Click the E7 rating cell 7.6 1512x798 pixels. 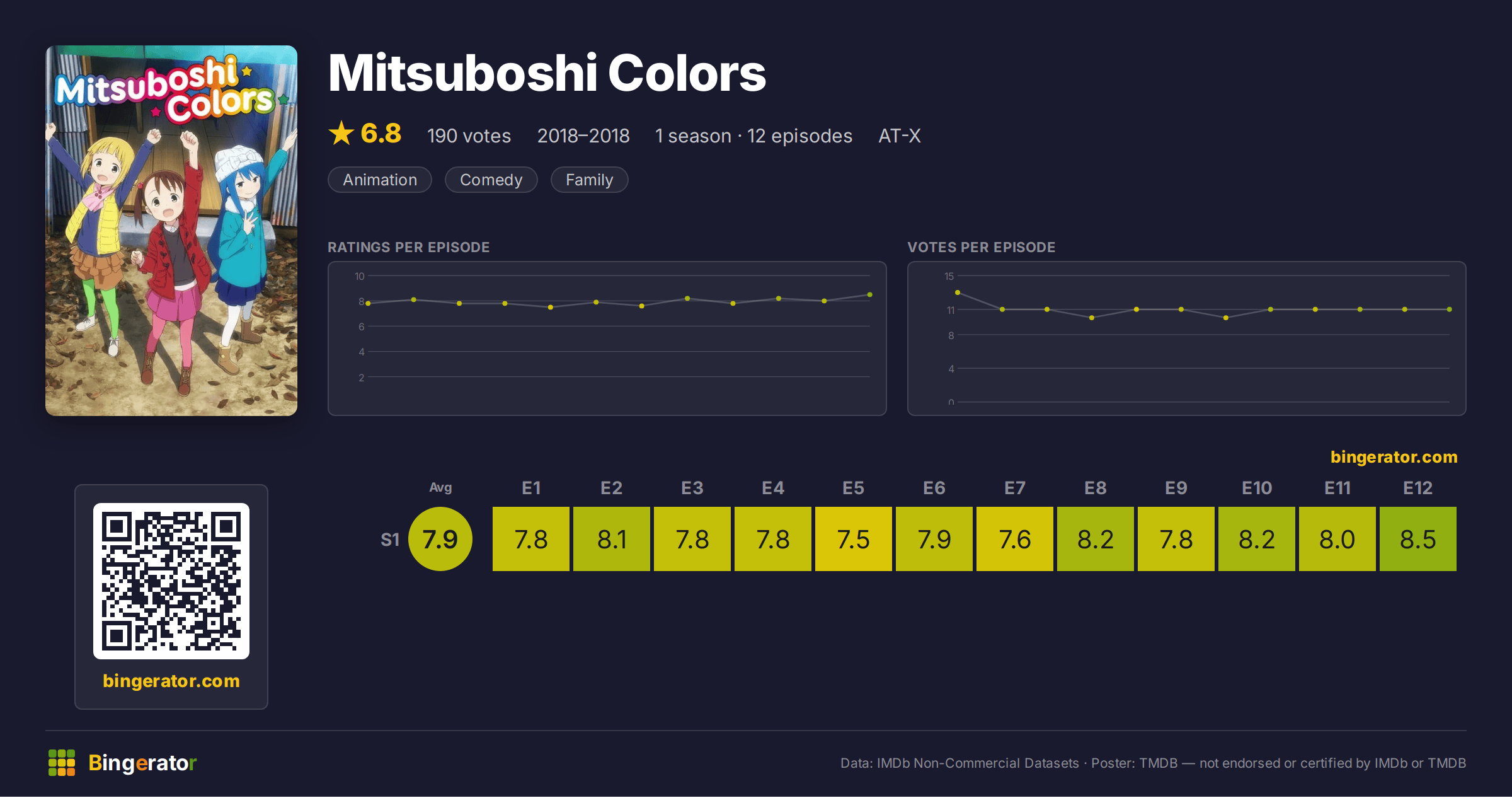coord(1015,539)
